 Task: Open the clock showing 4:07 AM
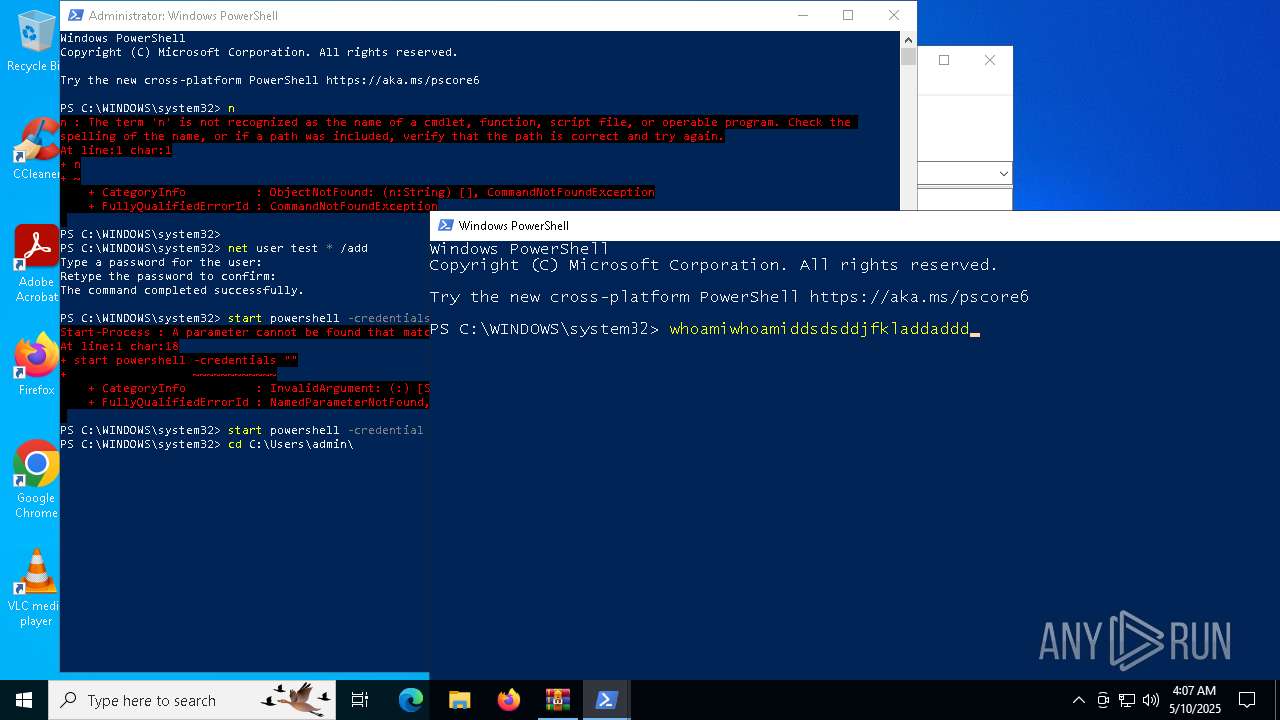point(1194,691)
